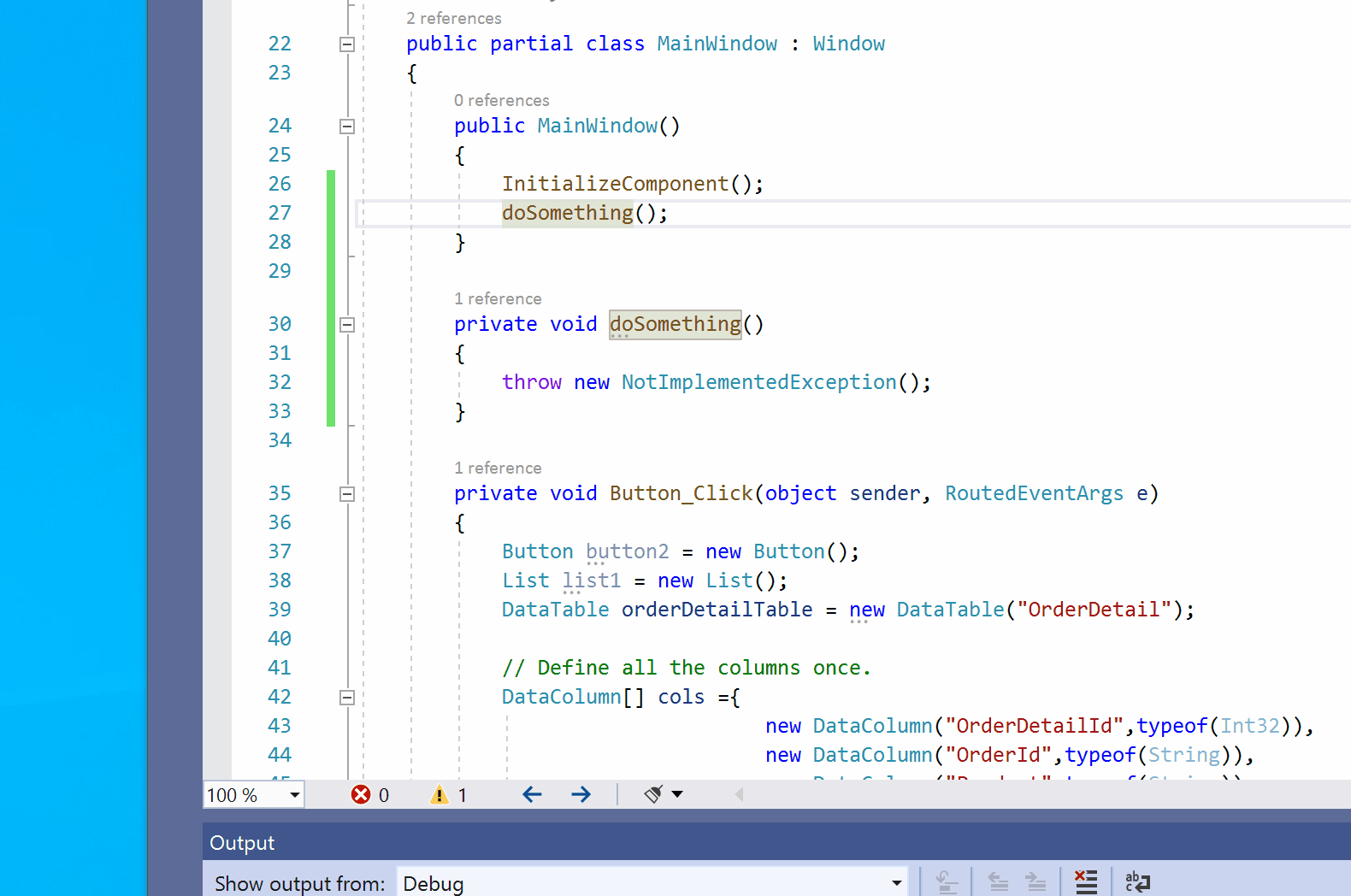Screen dimensions: 1351x896
Task: Click 1 reference above doSomething method
Action: tap(498, 298)
